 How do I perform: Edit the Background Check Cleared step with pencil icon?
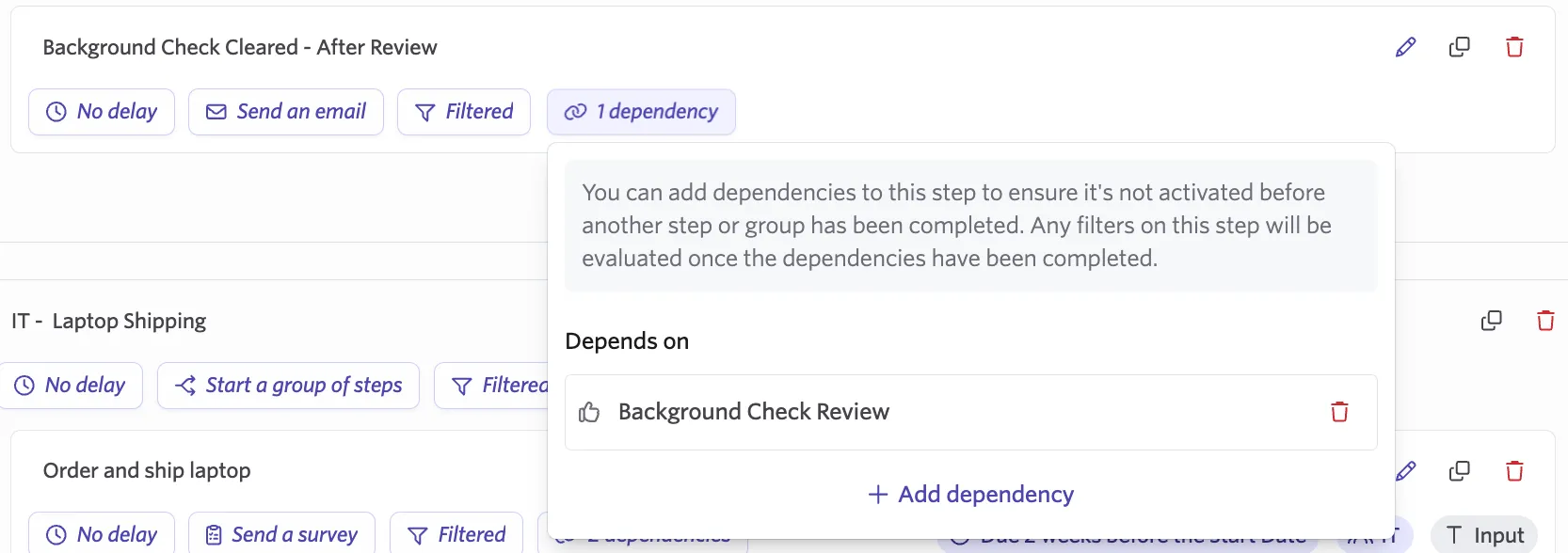[1405, 47]
